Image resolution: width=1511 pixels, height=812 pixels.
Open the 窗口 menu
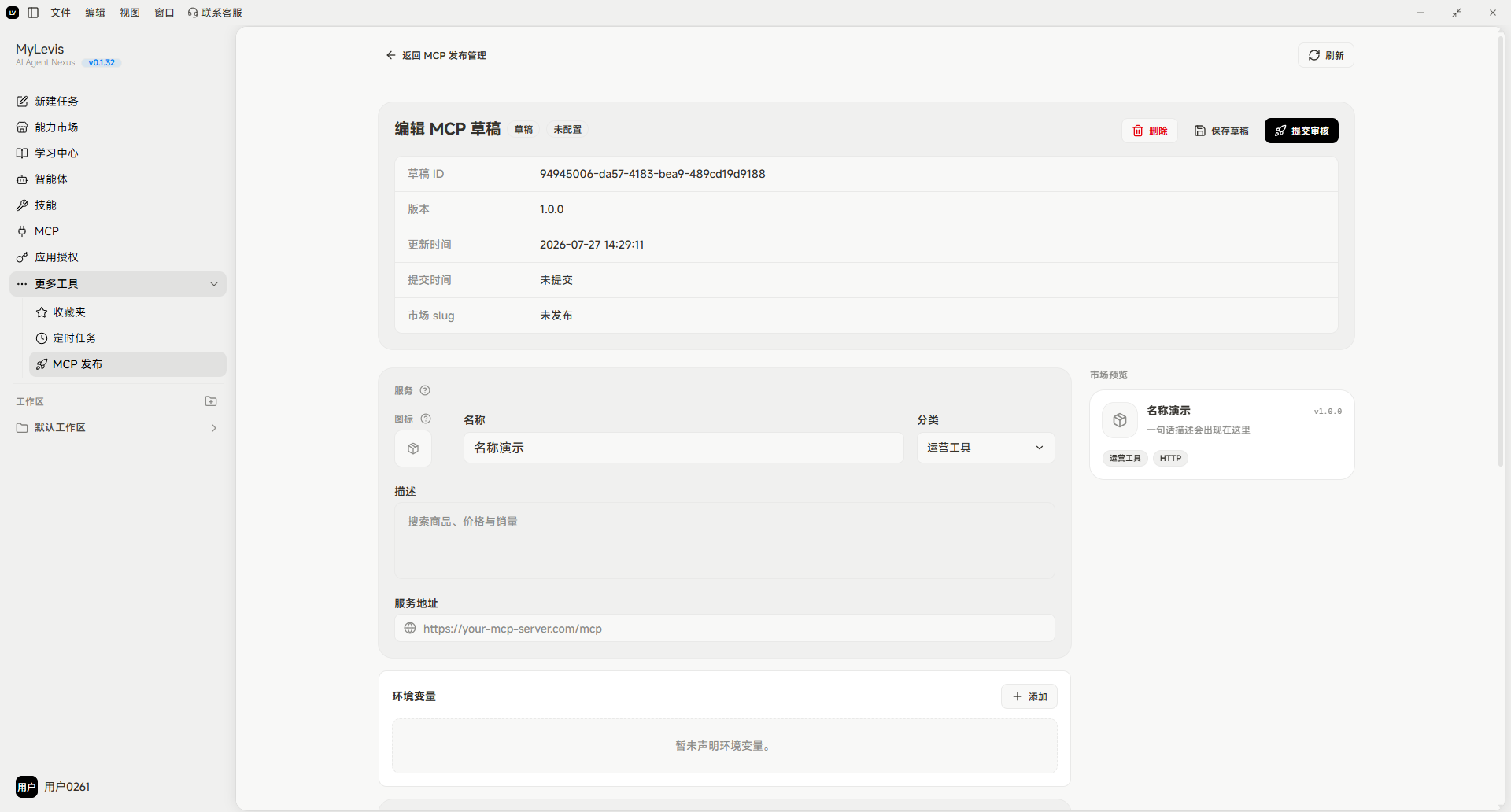164,13
